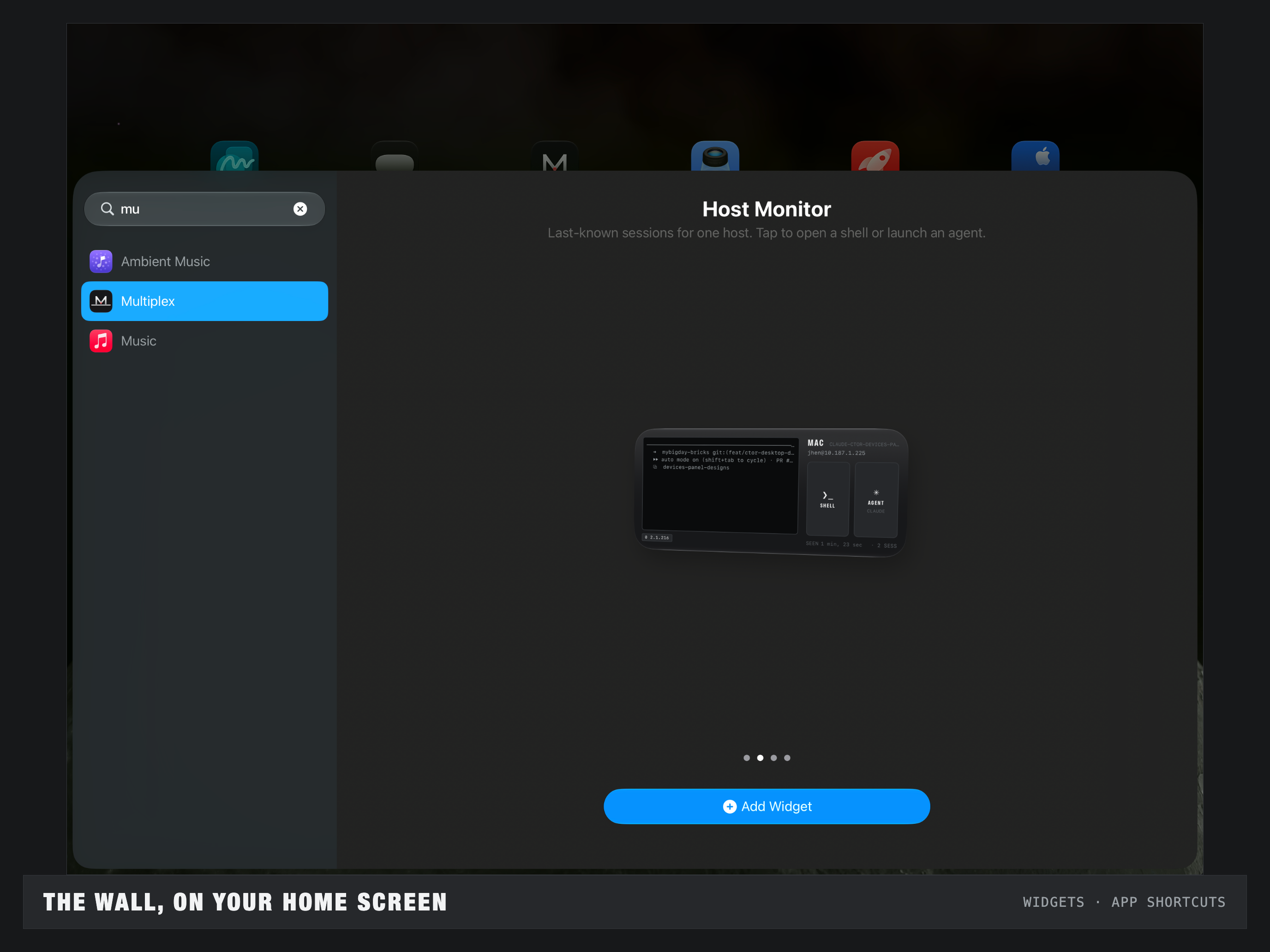
Task: Clear the search field text
Action: tap(300, 209)
